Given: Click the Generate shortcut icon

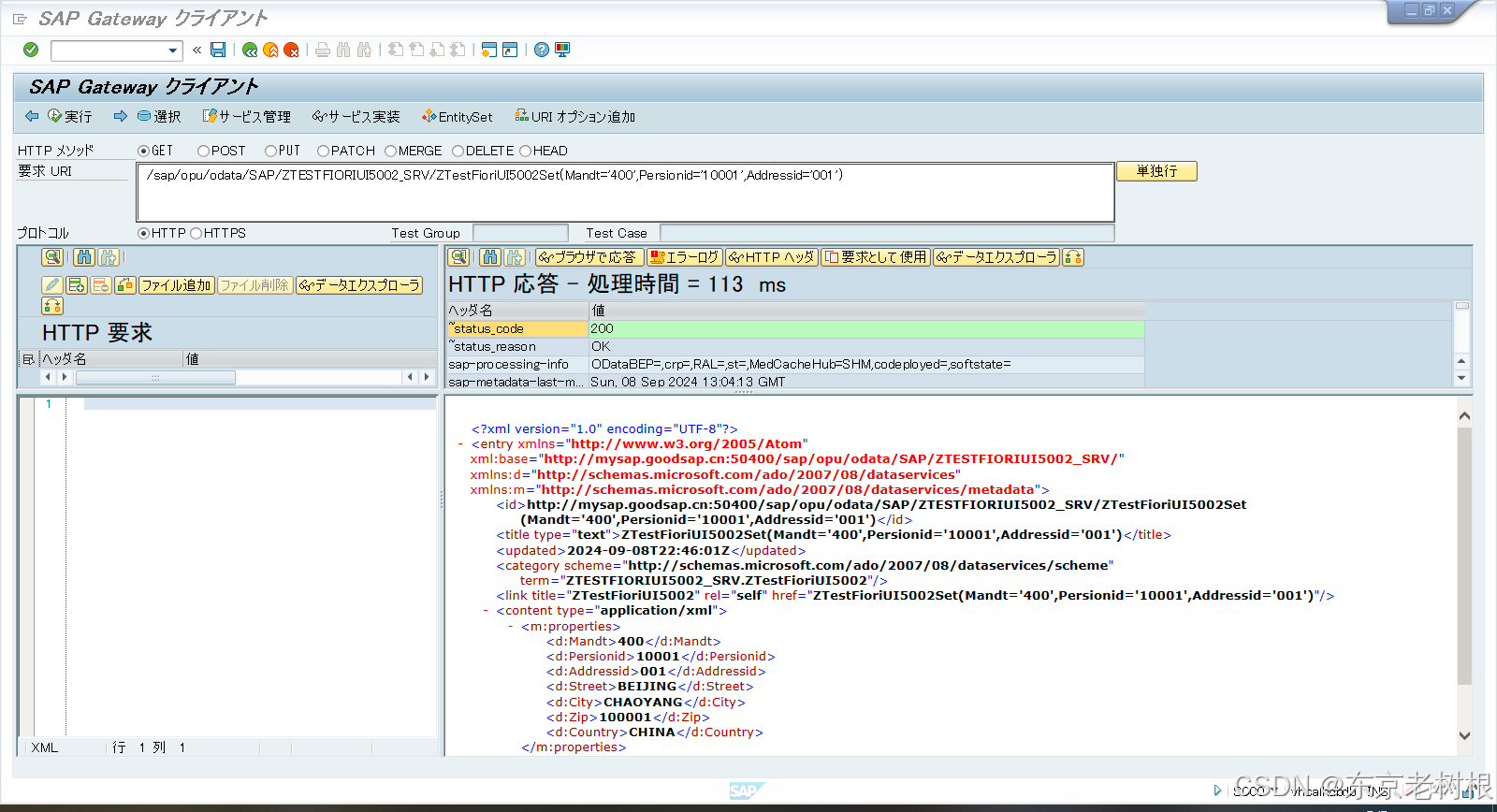Looking at the screenshot, I should [x=510, y=50].
